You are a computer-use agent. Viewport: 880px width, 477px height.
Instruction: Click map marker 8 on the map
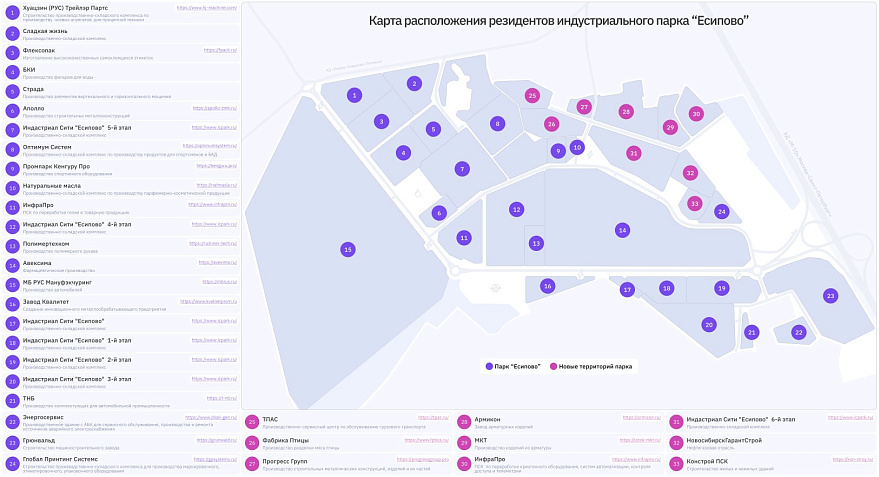(x=497, y=123)
